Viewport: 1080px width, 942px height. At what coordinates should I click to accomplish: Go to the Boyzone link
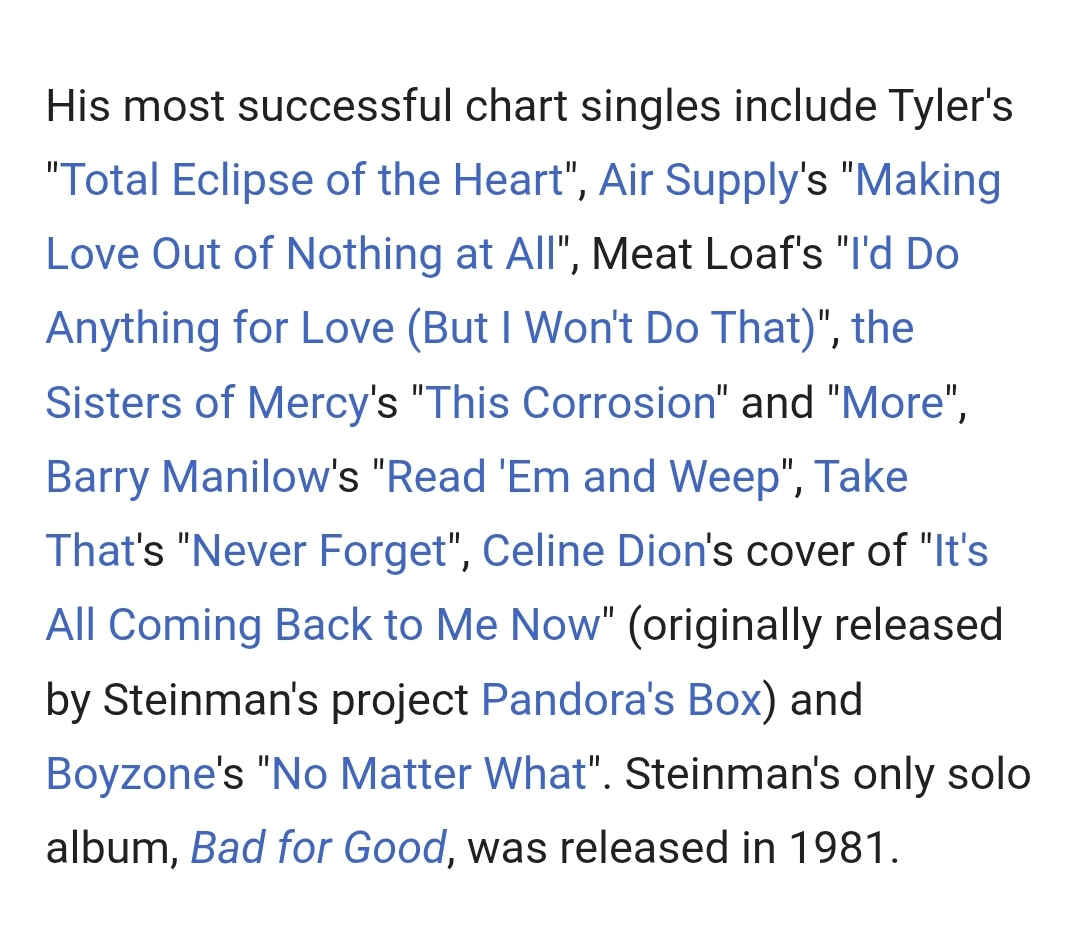(x=130, y=773)
